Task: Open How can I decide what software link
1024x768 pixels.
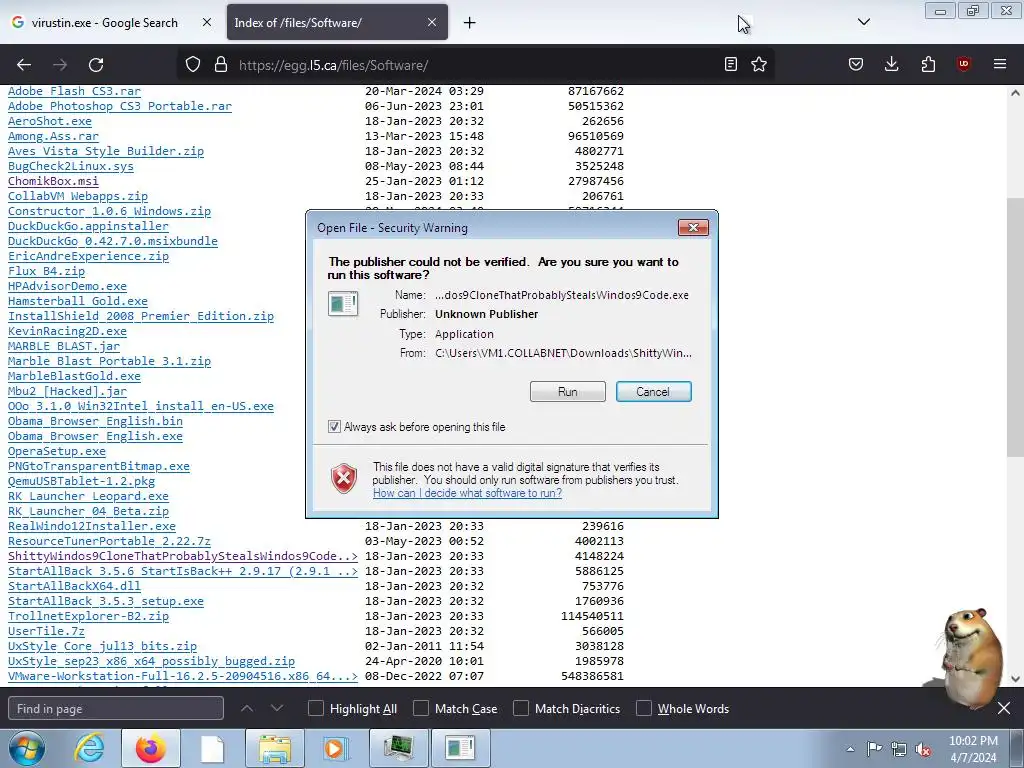Action: coord(467,493)
